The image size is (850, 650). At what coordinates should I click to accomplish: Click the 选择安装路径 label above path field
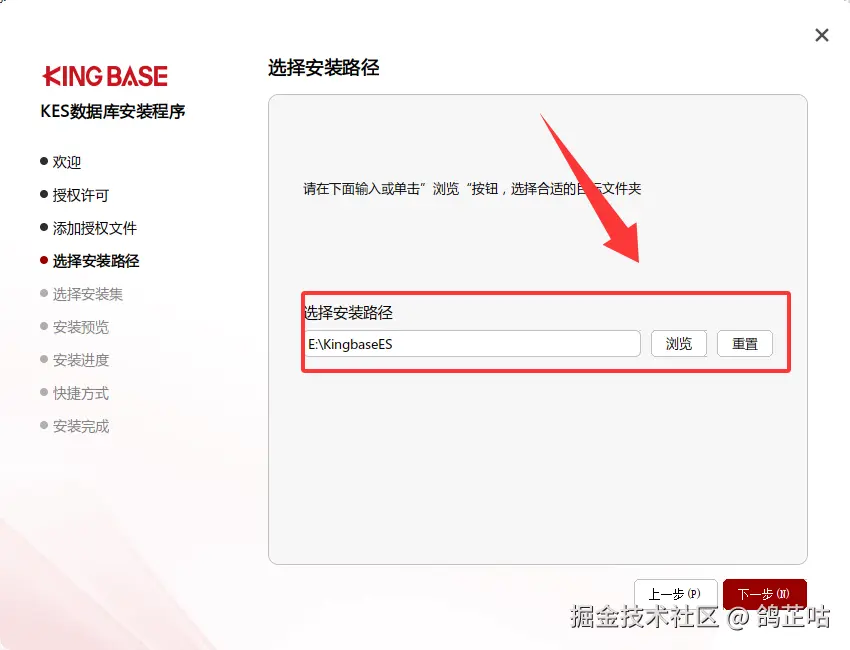tap(348, 312)
